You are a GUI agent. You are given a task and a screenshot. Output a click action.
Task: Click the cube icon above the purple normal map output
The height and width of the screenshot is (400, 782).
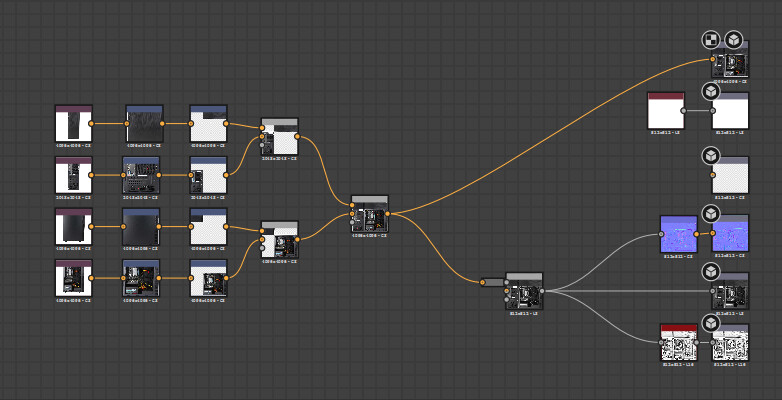(x=711, y=213)
